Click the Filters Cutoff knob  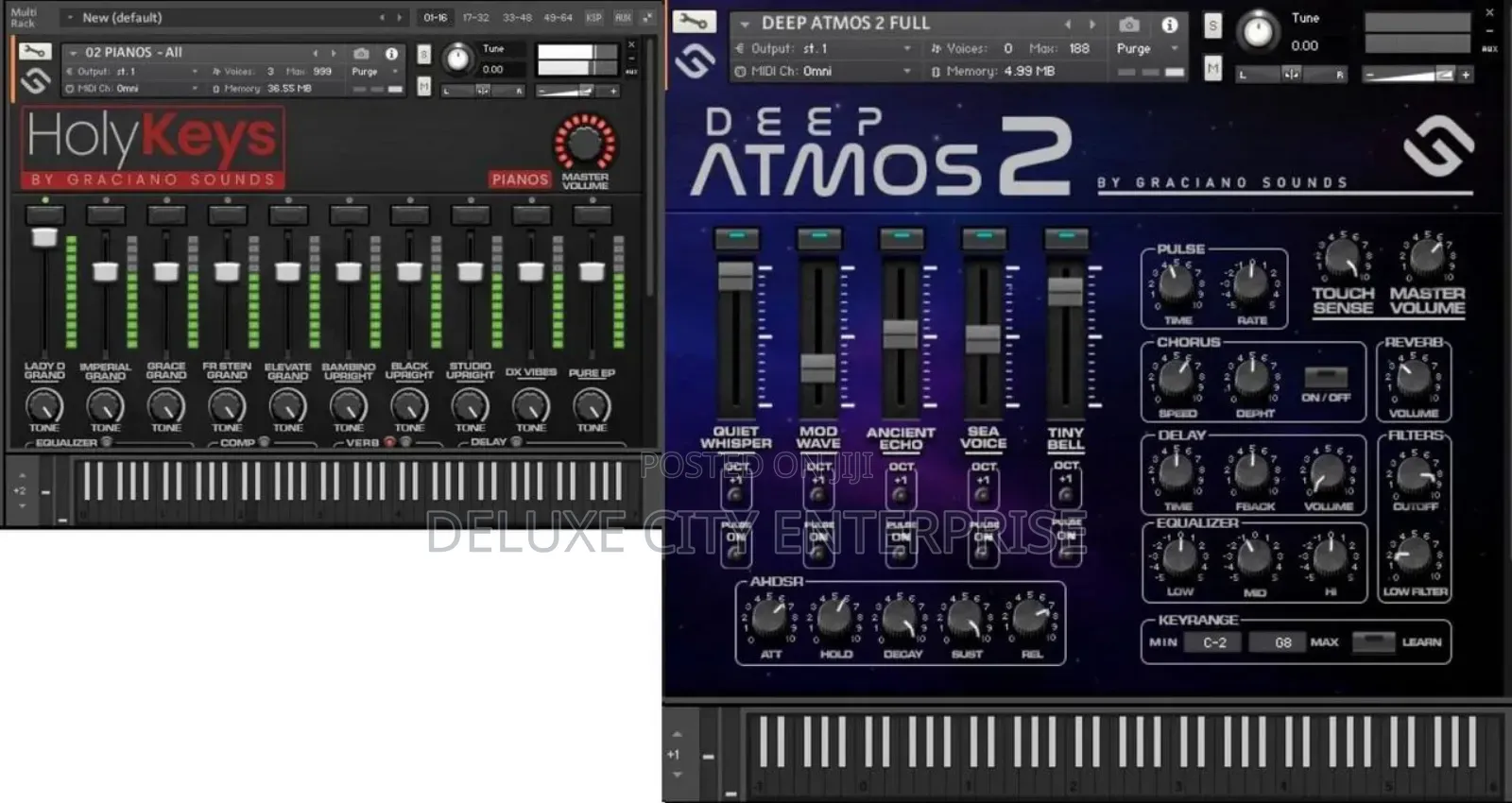point(1415,473)
